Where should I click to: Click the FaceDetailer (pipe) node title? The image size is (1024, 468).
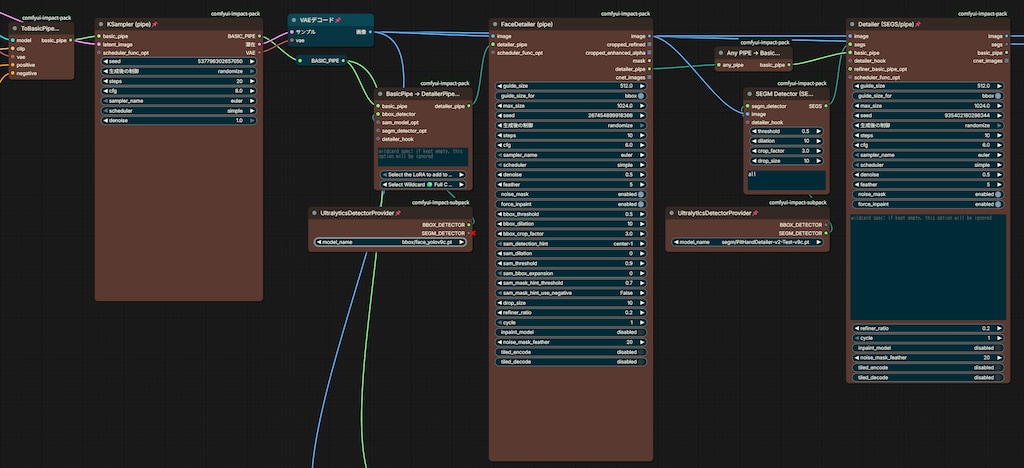[528, 24]
